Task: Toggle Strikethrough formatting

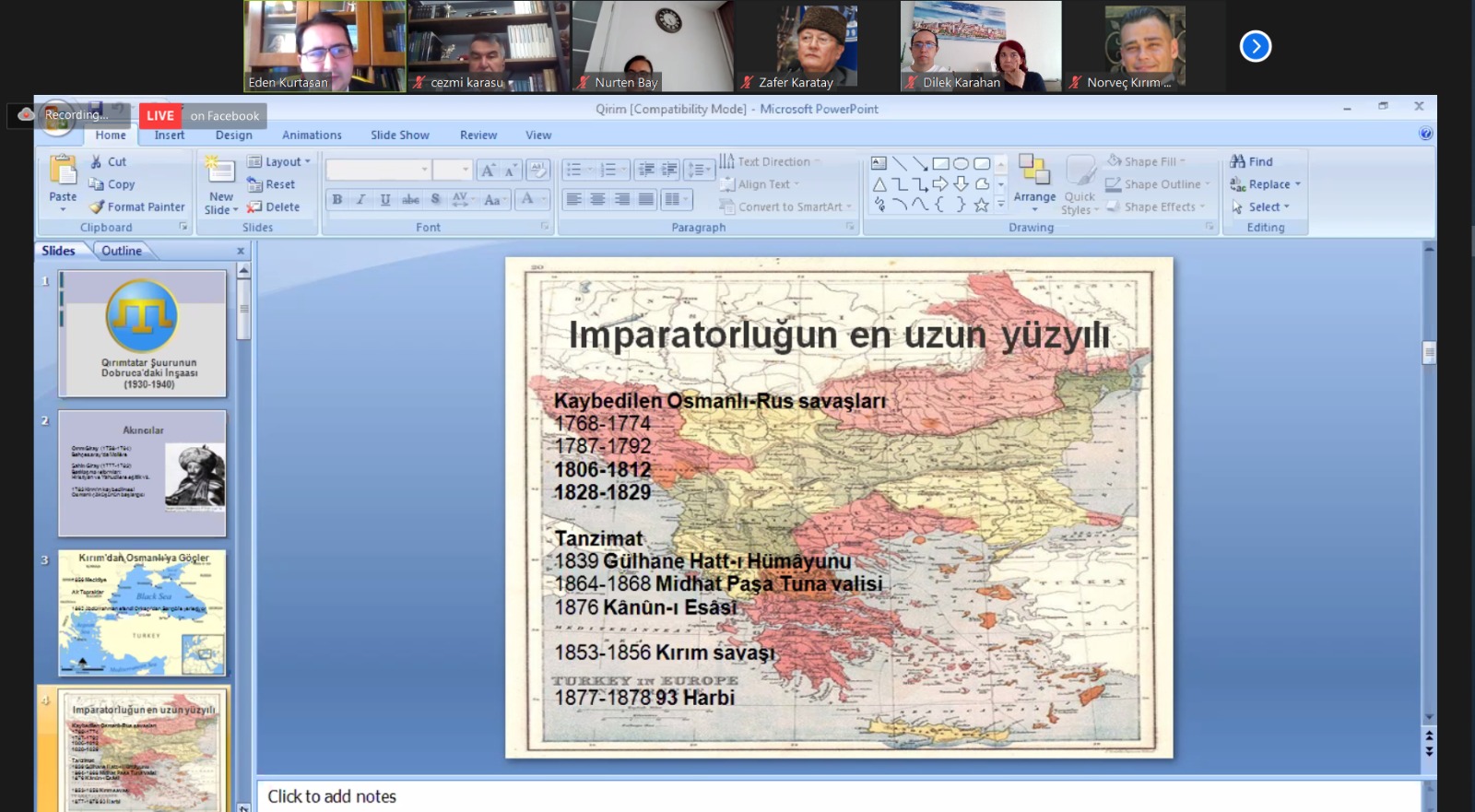Action: click(410, 199)
